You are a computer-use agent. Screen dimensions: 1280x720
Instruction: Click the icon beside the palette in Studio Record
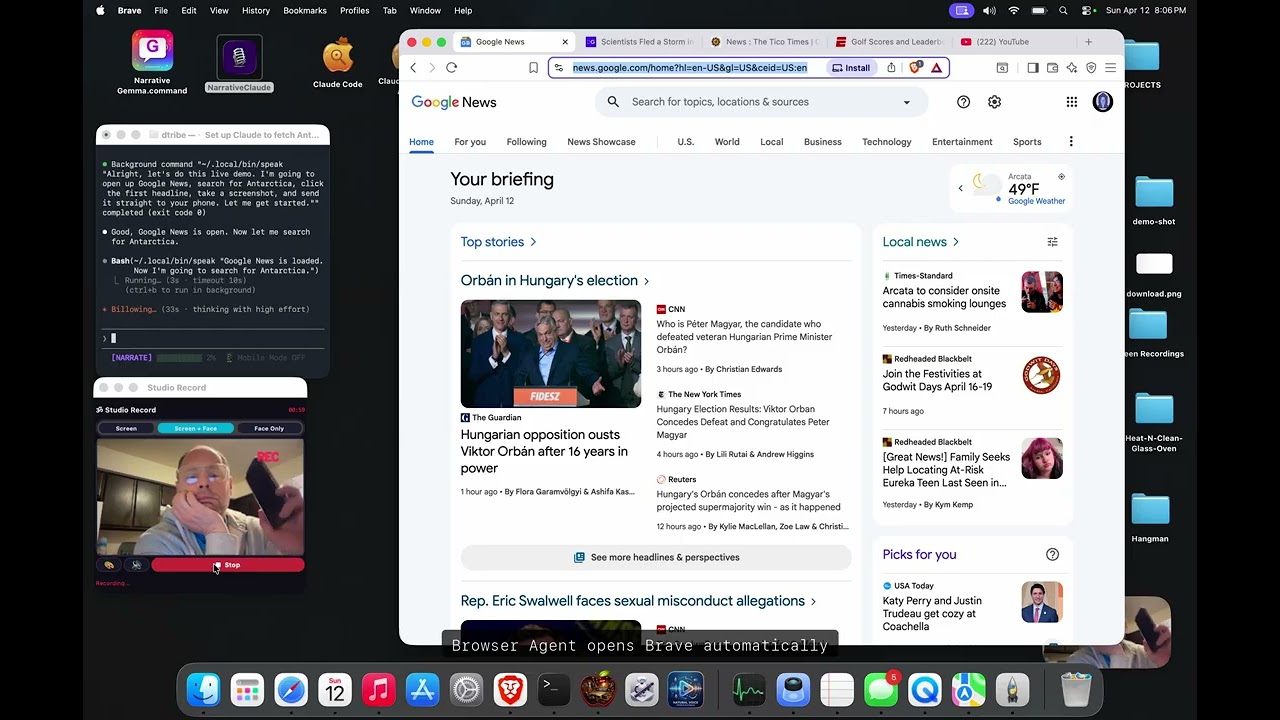coord(136,565)
